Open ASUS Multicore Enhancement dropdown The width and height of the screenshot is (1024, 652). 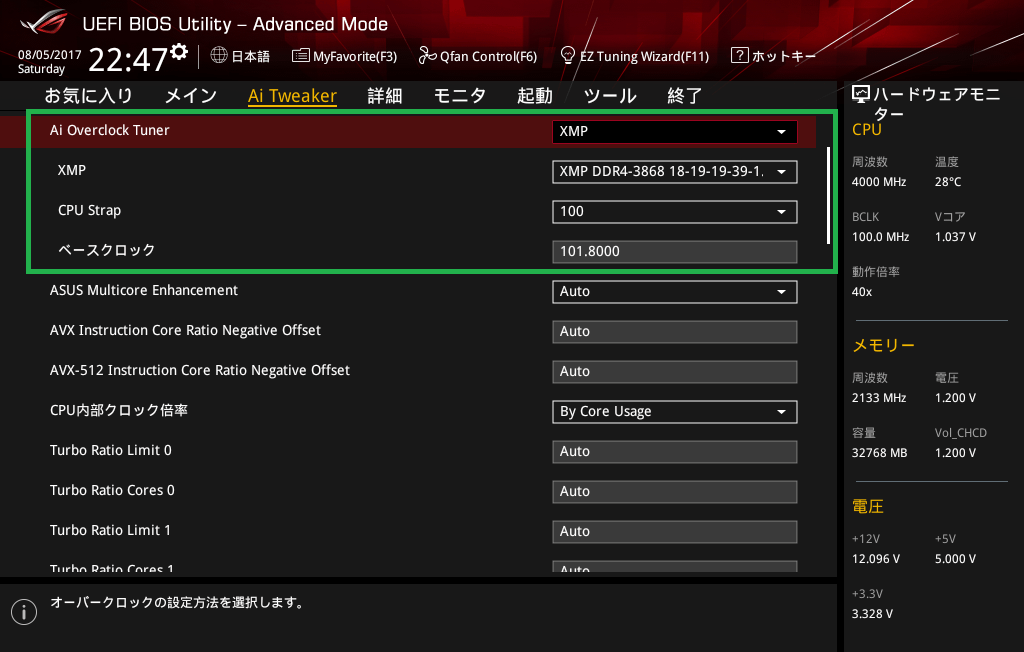tap(675, 291)
